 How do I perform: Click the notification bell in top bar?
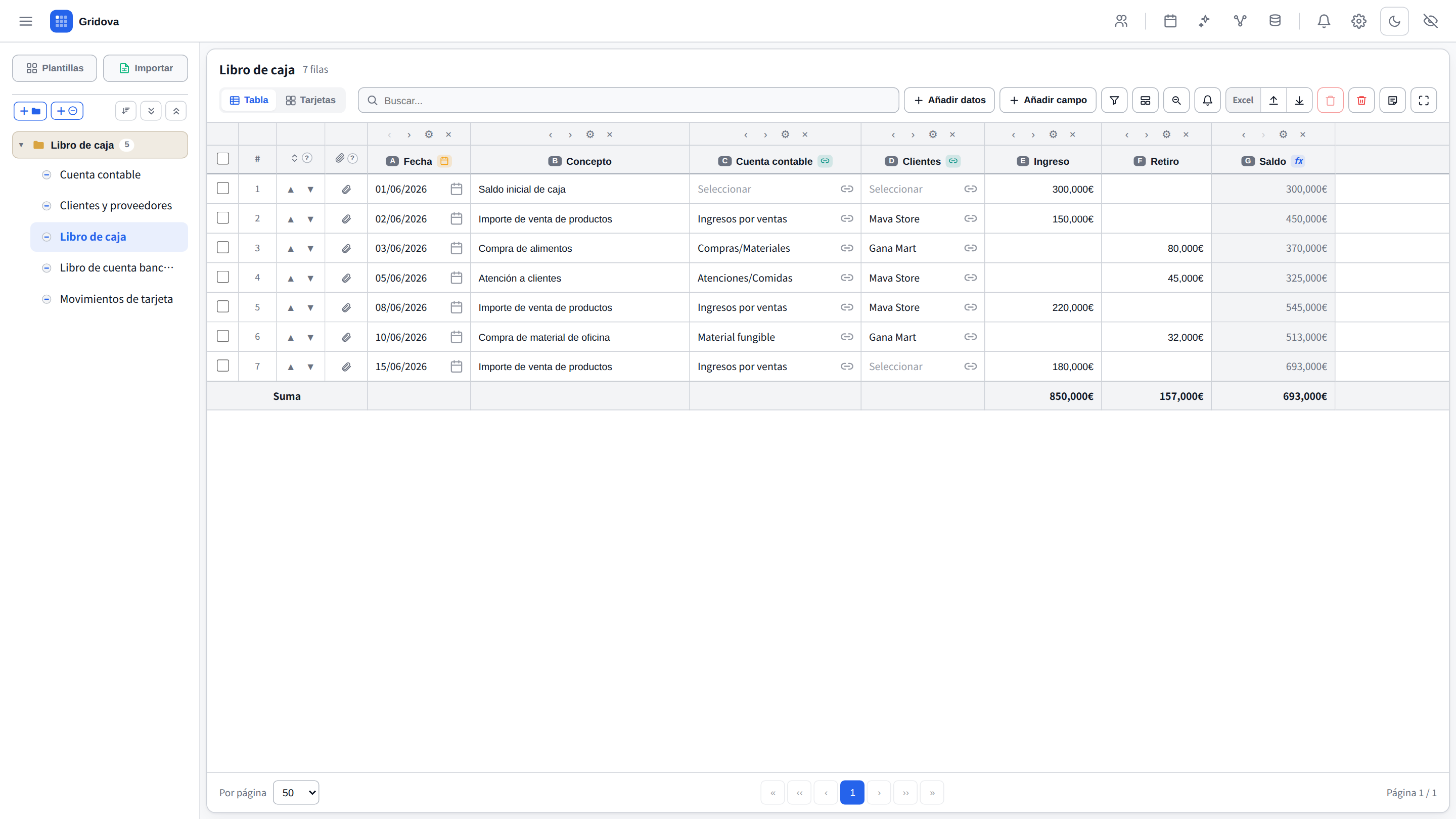(x=1324, y=21)
